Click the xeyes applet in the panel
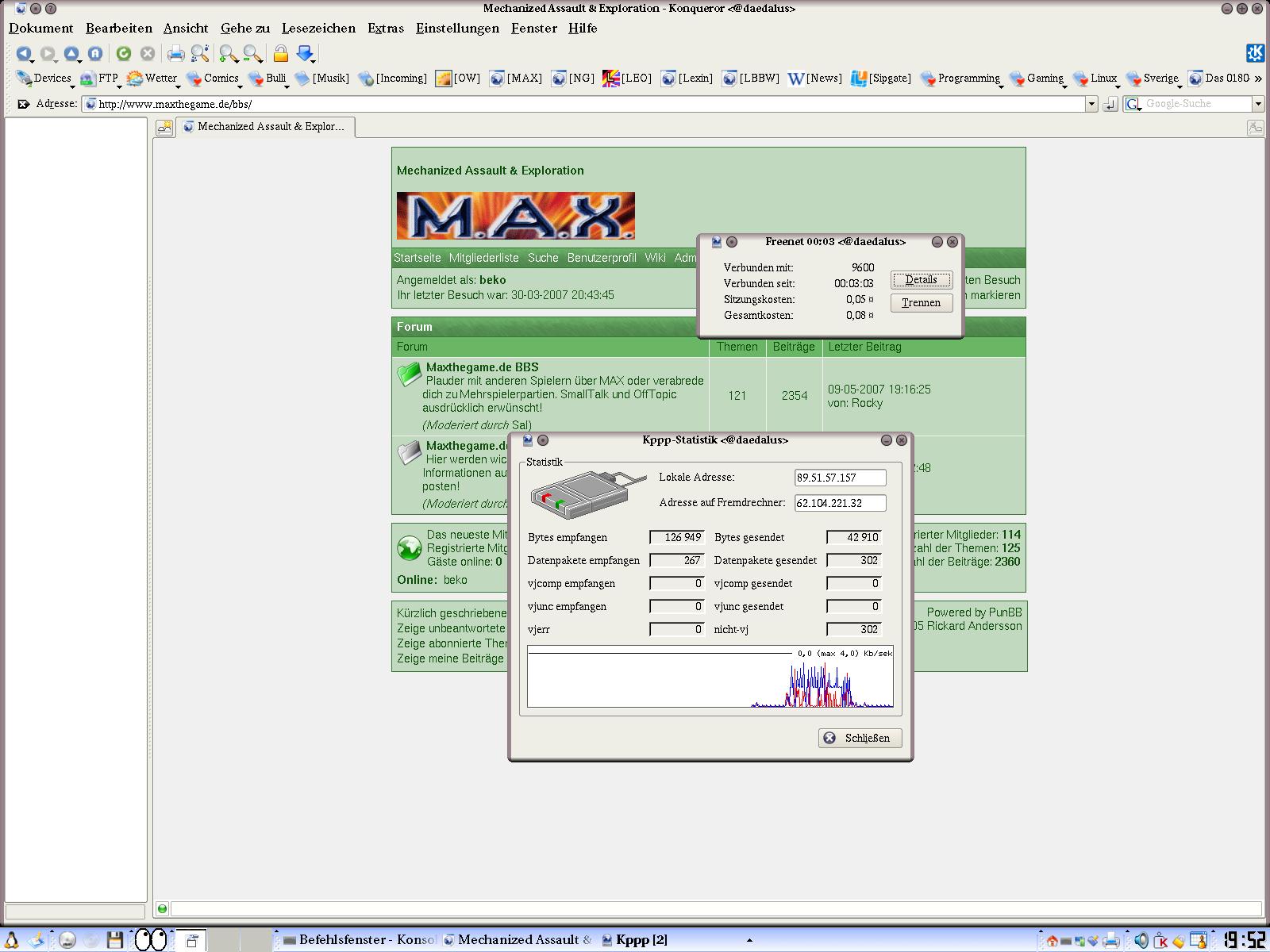 pyautogui.click(x=151, y=940)
